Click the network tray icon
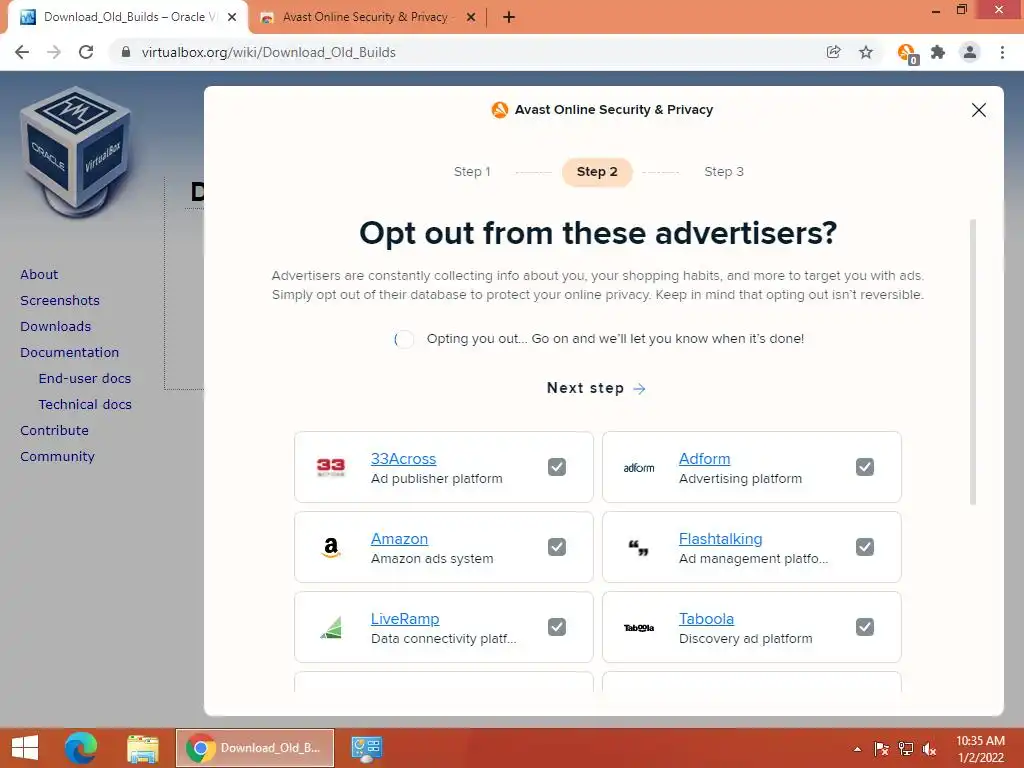 906,749
